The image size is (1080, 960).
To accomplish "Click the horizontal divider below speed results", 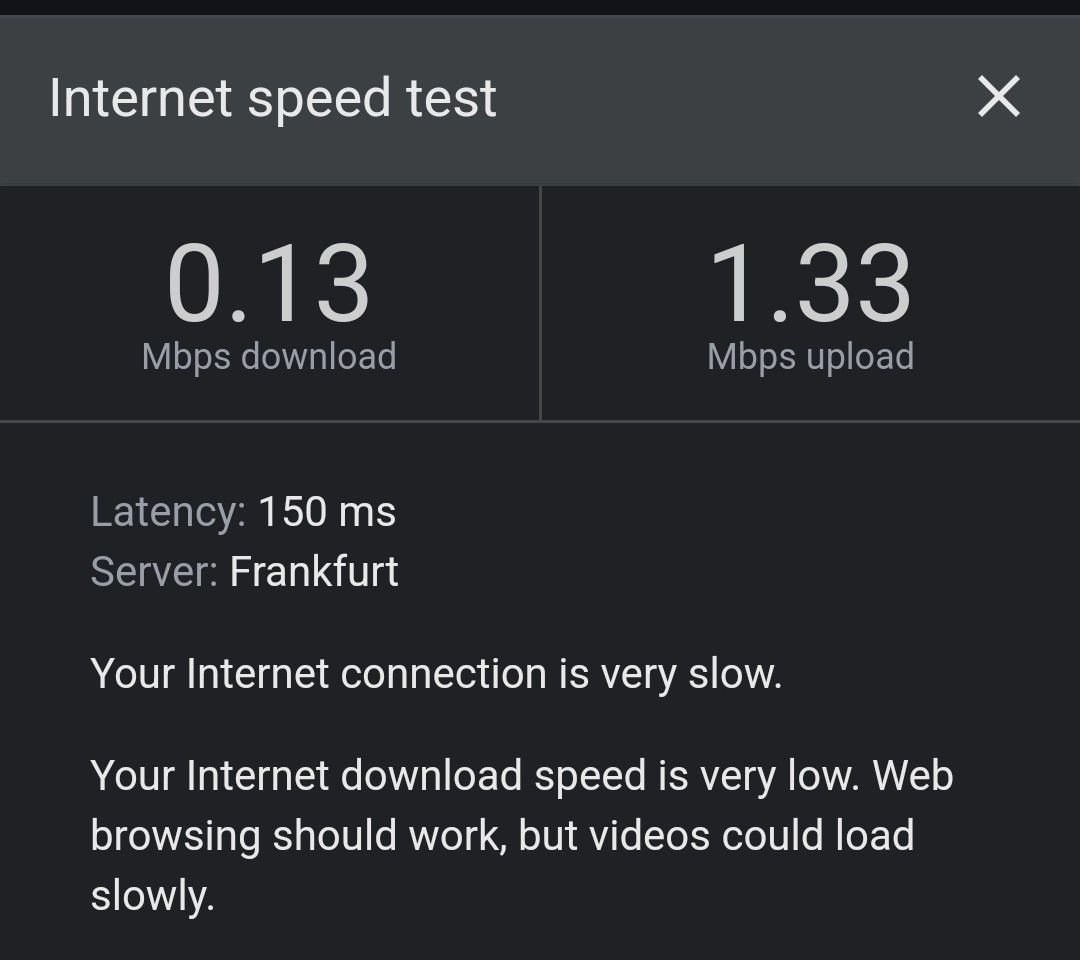I will click(x=540, y=421).
